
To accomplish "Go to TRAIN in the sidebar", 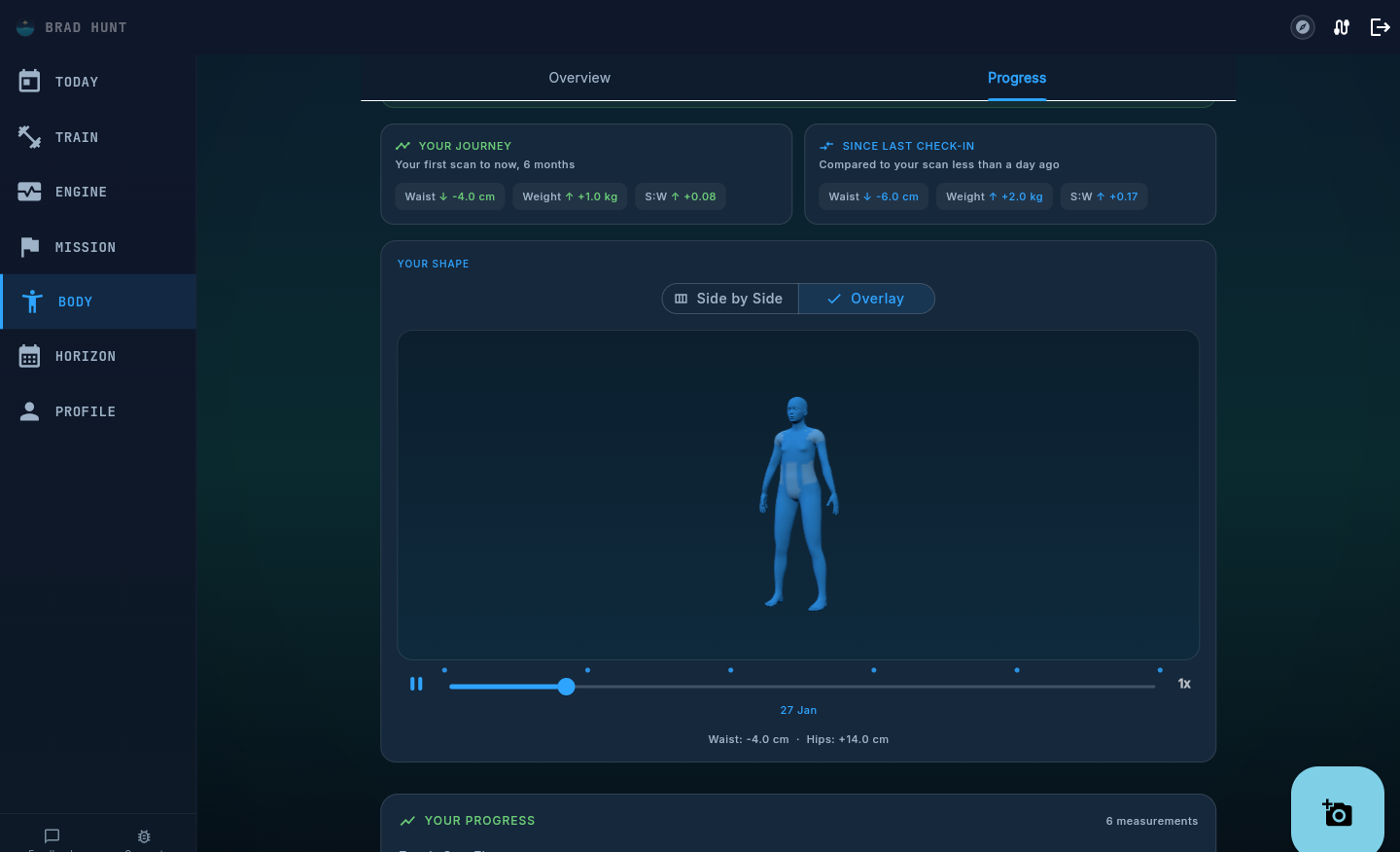I will click(97, 137).
